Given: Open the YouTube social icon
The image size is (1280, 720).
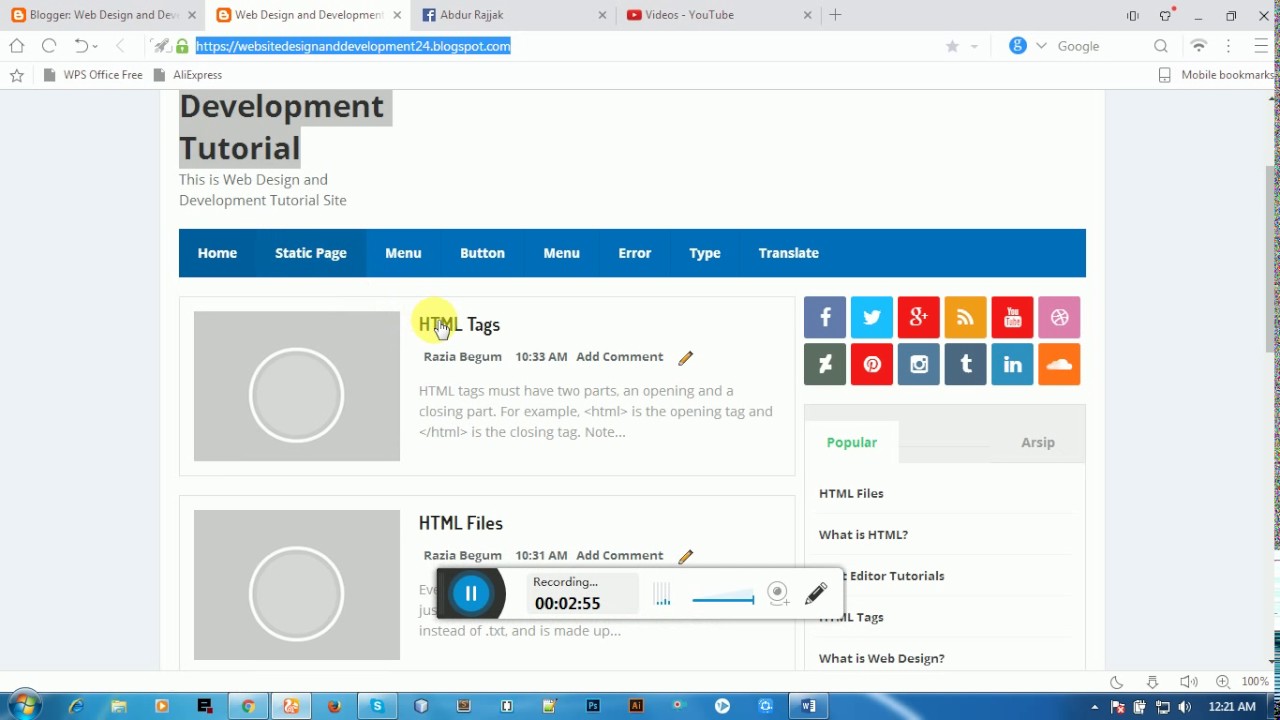Looking at the screenshot, I should 1012,318.
